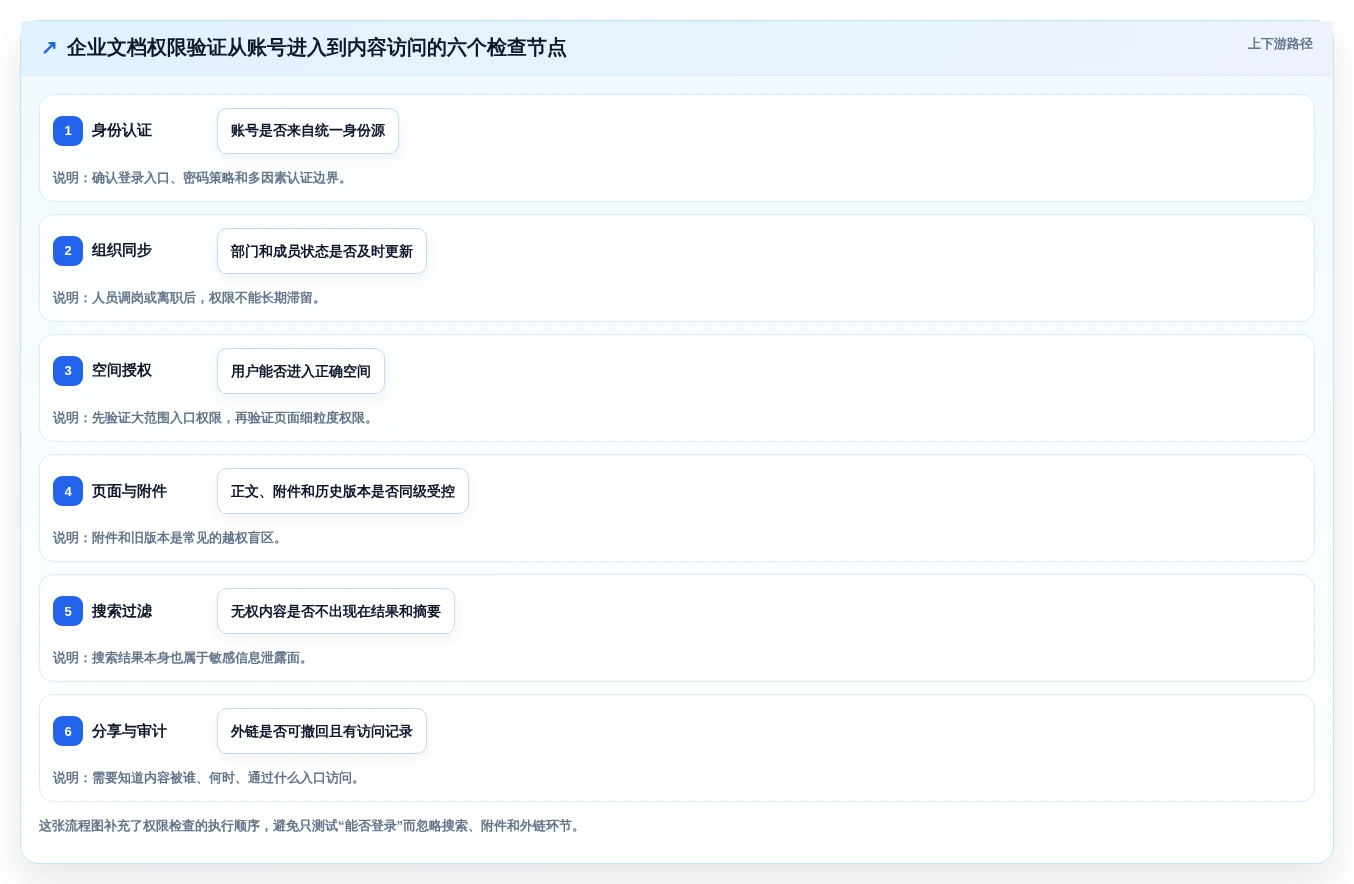Click the 外链是否可撤回且有访问记录 chip
The height and width of the screenshot is (884, 1354).
(x=322, y=731)
